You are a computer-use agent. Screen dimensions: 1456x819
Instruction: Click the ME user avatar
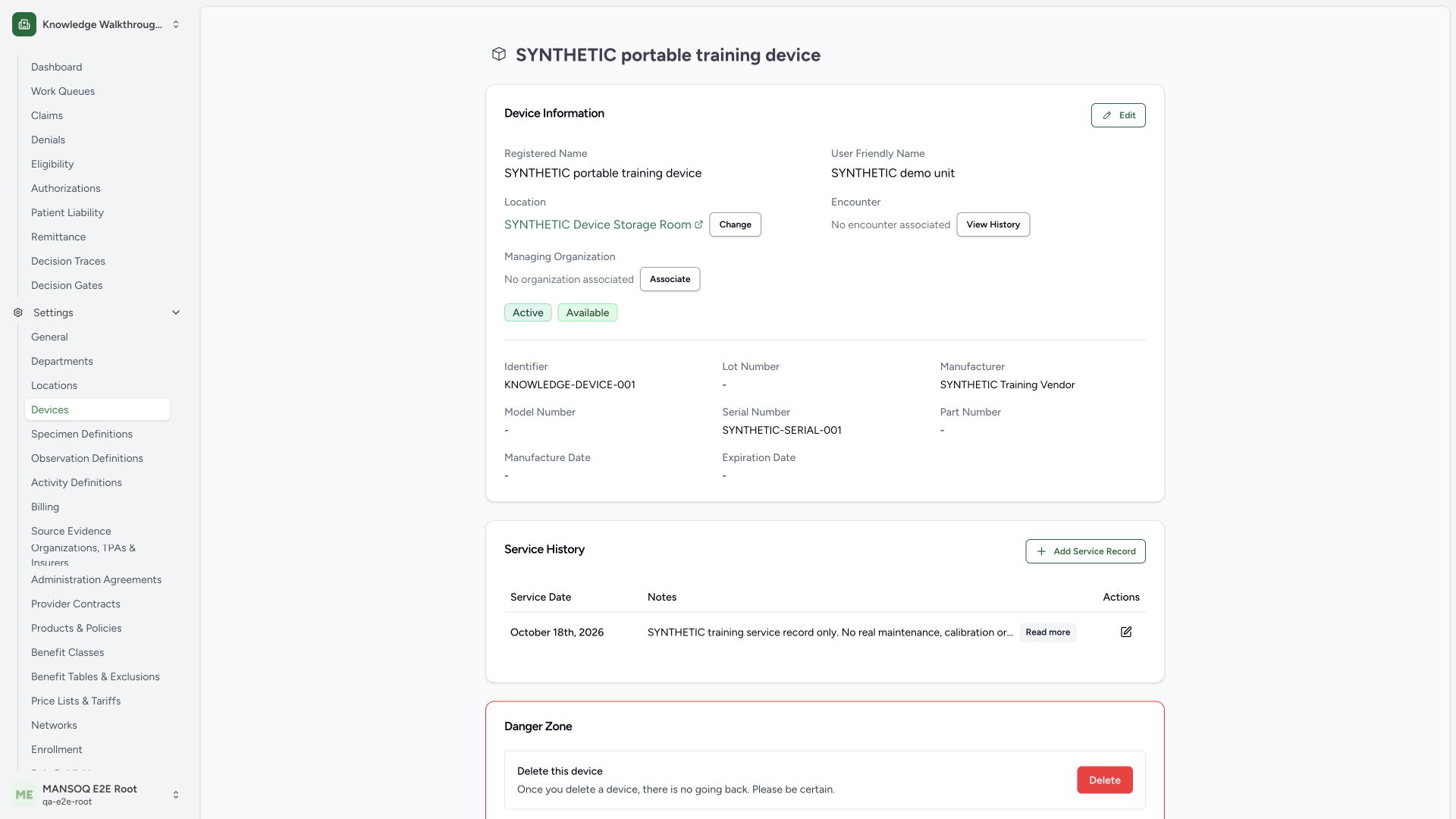[x=24, y=795]
